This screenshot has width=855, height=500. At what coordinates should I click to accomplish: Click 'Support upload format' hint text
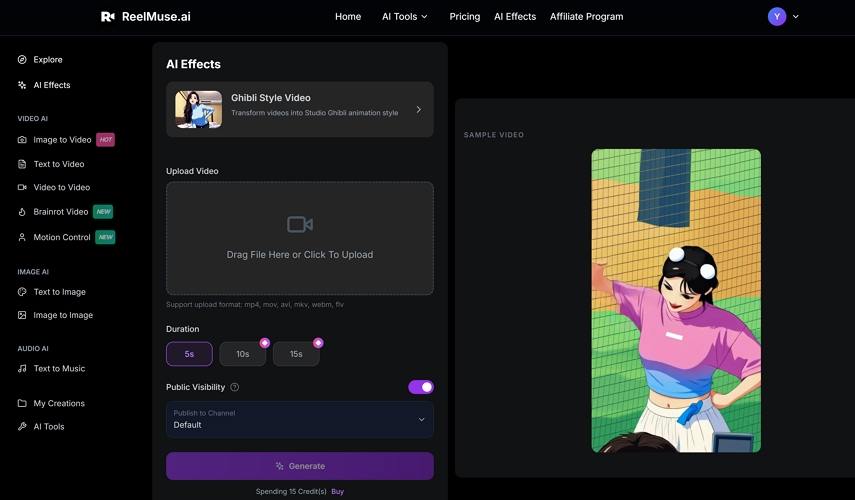click(x=255, y=304)
